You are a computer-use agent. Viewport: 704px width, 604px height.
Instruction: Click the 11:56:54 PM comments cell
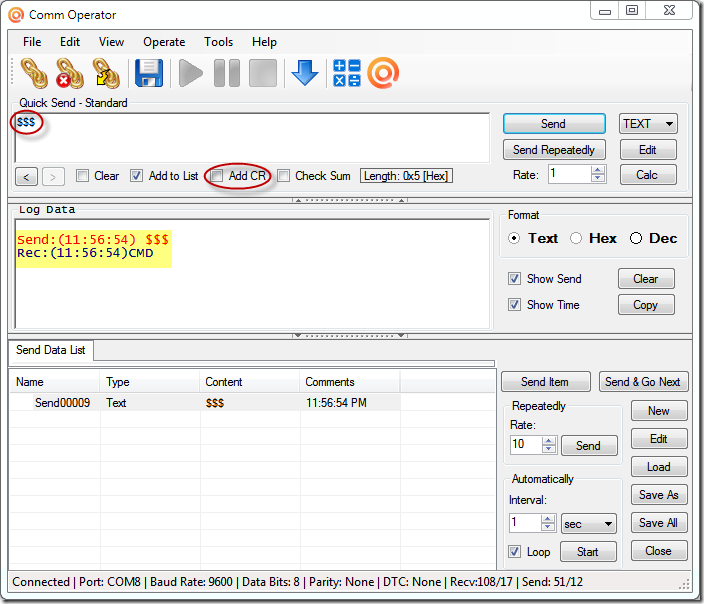tap(350, 402)
